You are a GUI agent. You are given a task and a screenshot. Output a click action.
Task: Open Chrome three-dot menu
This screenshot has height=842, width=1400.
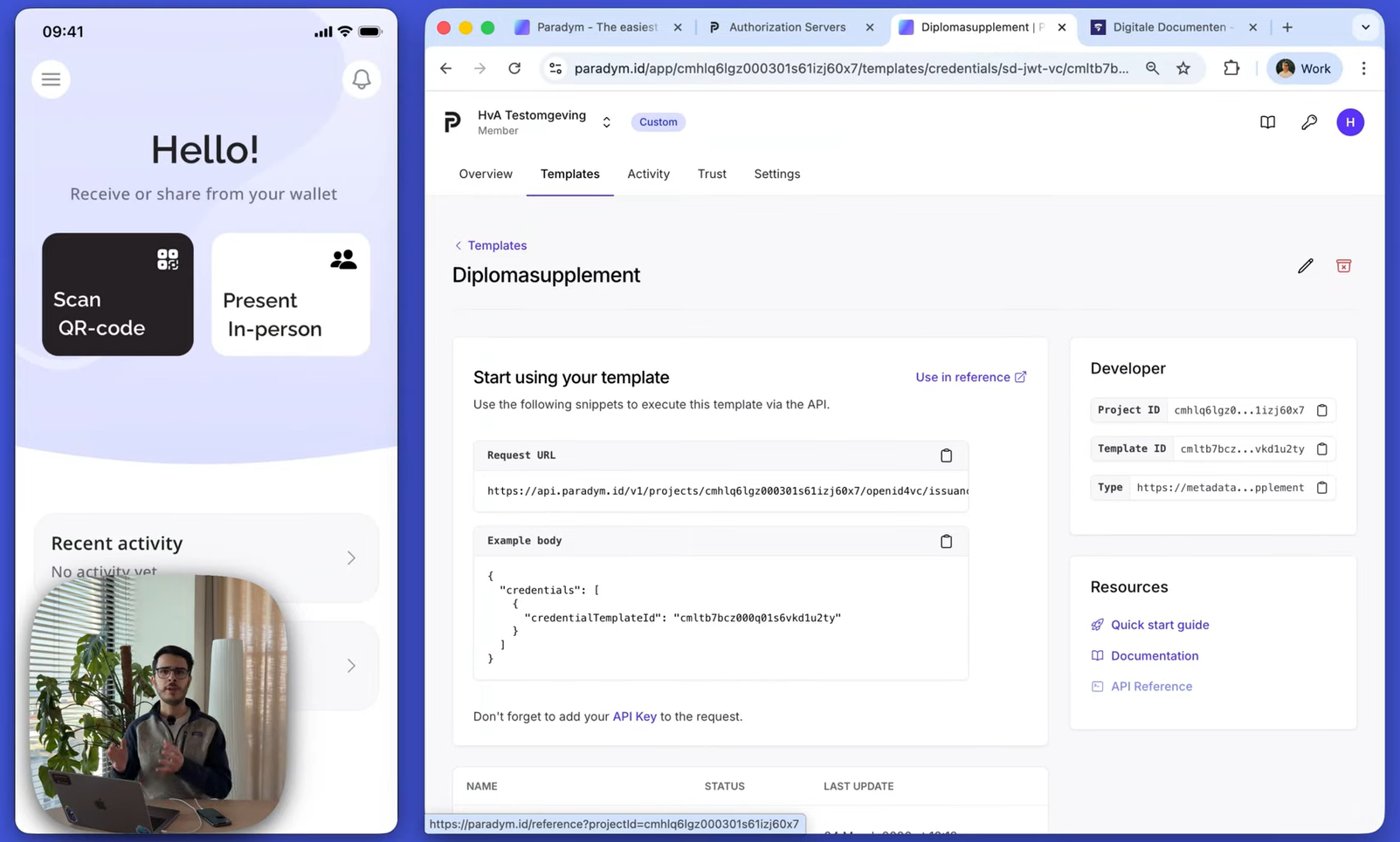click(x=1364, y=68)
